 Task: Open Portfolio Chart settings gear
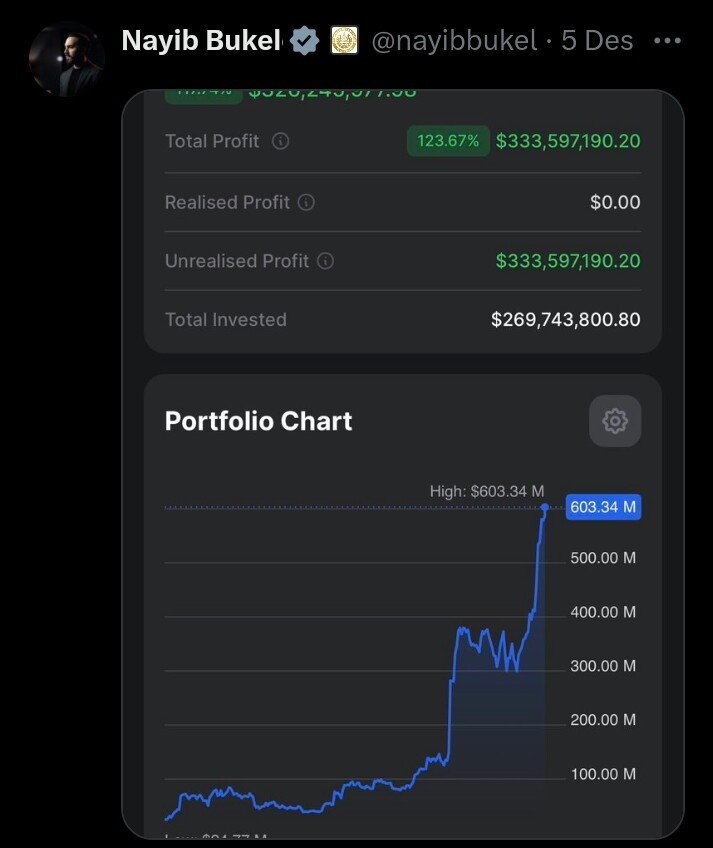click(x=615, y=421)
